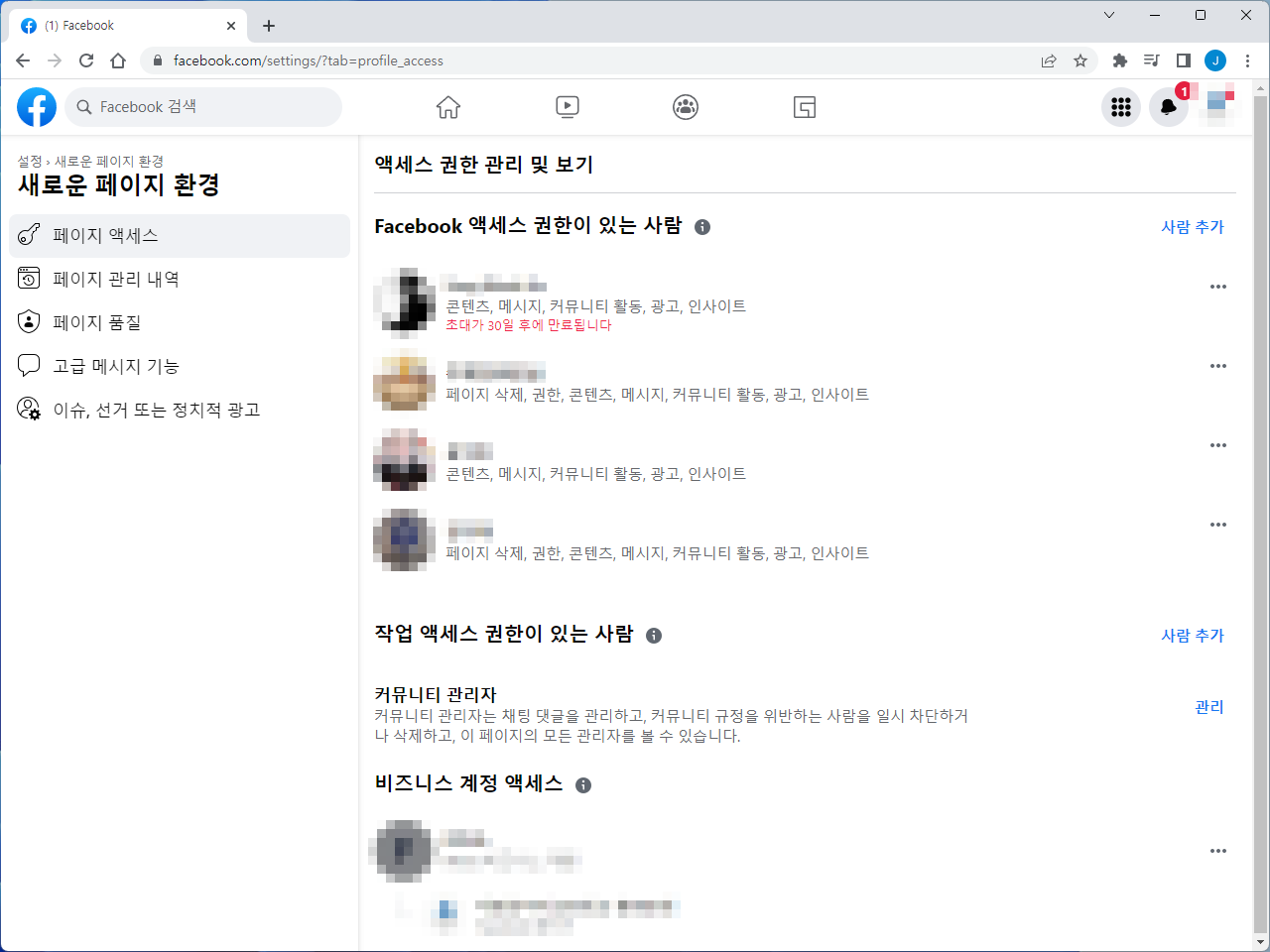Screen dimensions: 1270x952
Task: Open options menu for the second listed person
Action: click(1218, 366)
